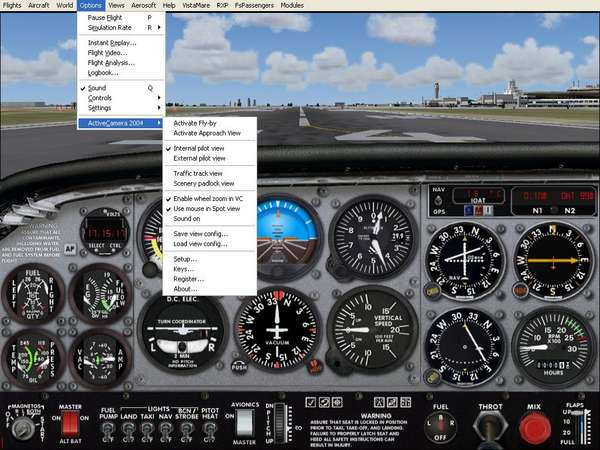Open the Flights menu
The image size is (600, 450).
pos(12,5)
